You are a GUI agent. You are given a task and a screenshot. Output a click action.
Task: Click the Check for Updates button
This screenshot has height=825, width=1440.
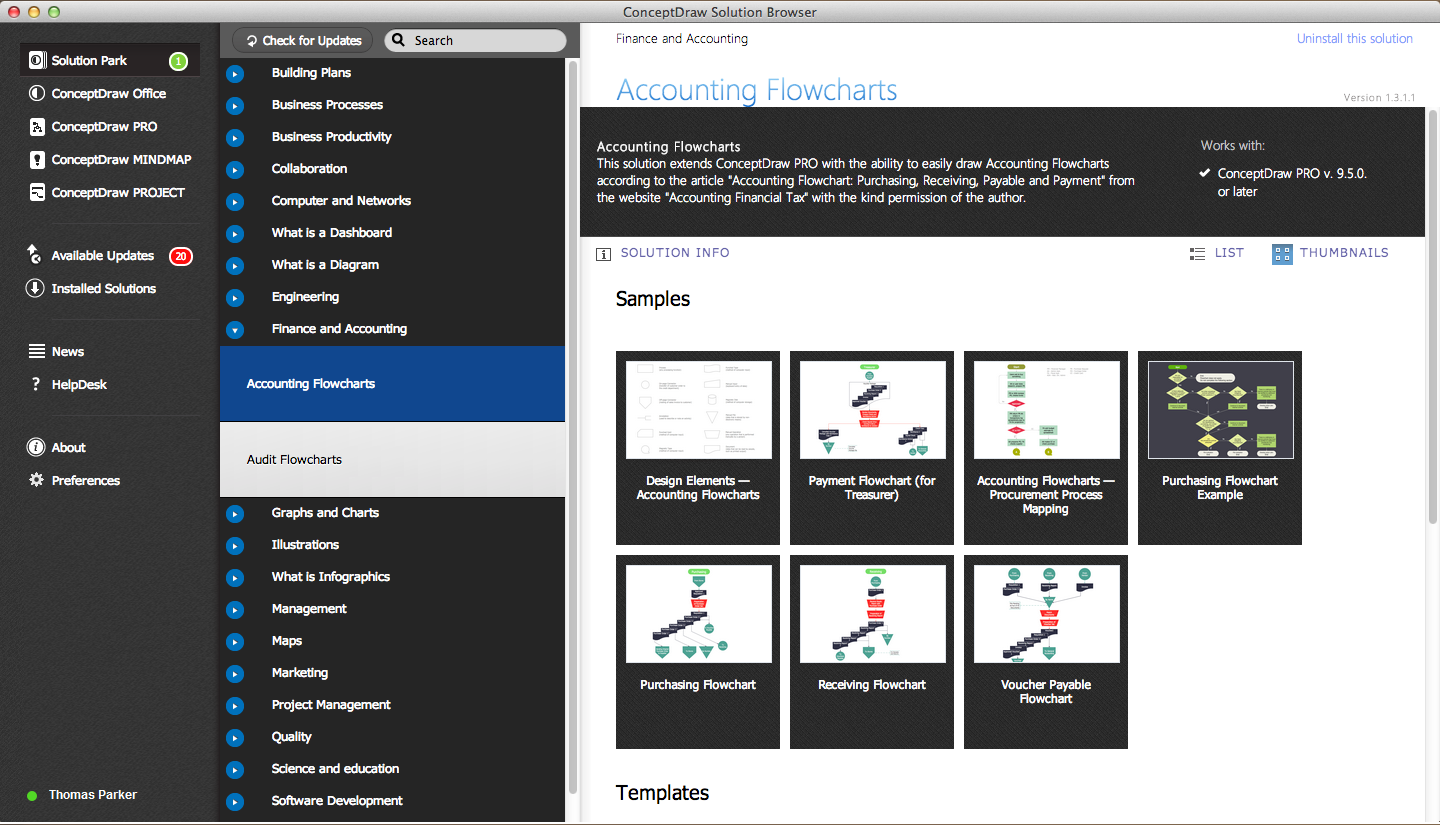click(x=303, y=41)
